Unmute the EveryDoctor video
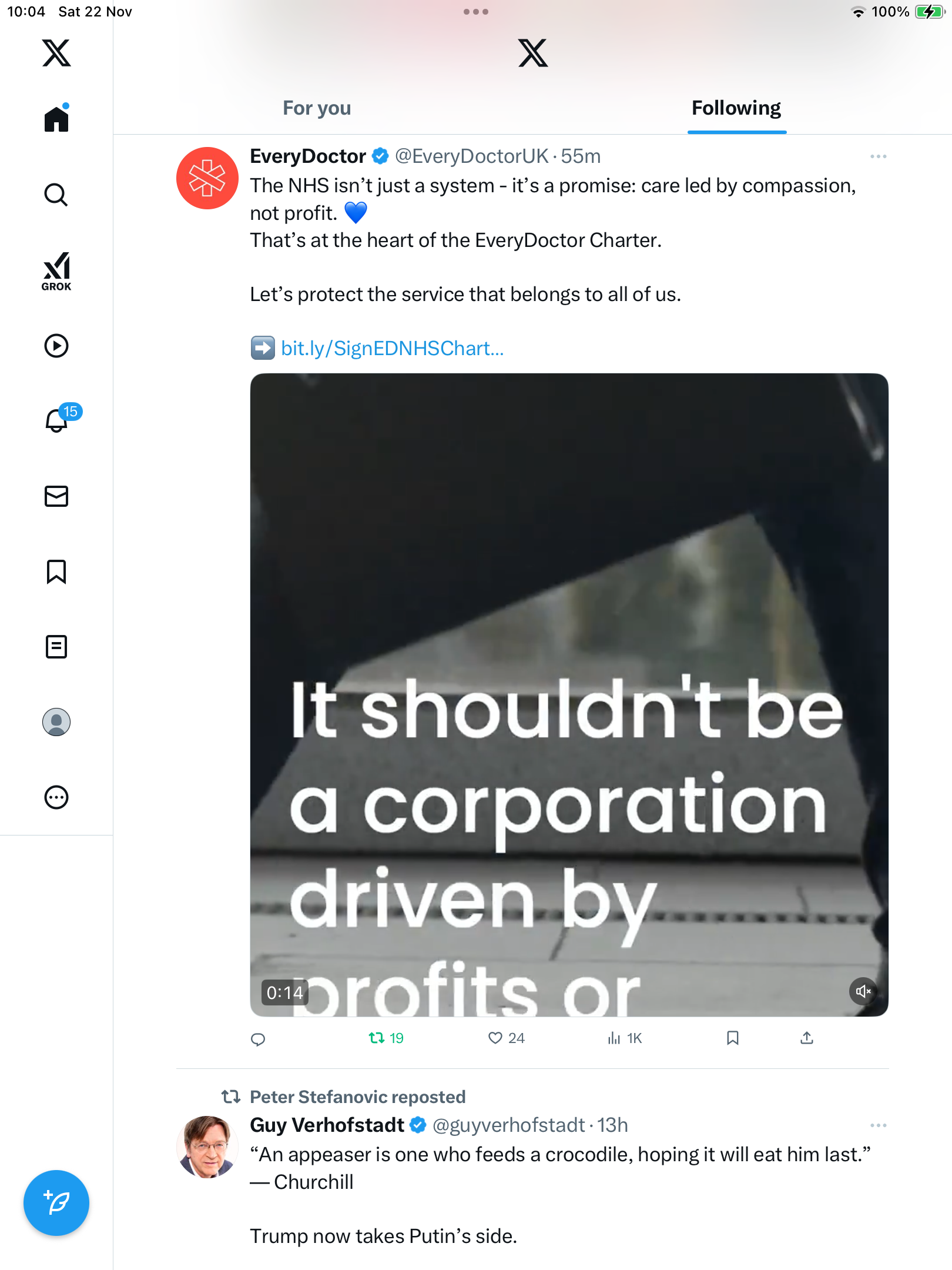 pyautogui.click(x=863, y=991)
